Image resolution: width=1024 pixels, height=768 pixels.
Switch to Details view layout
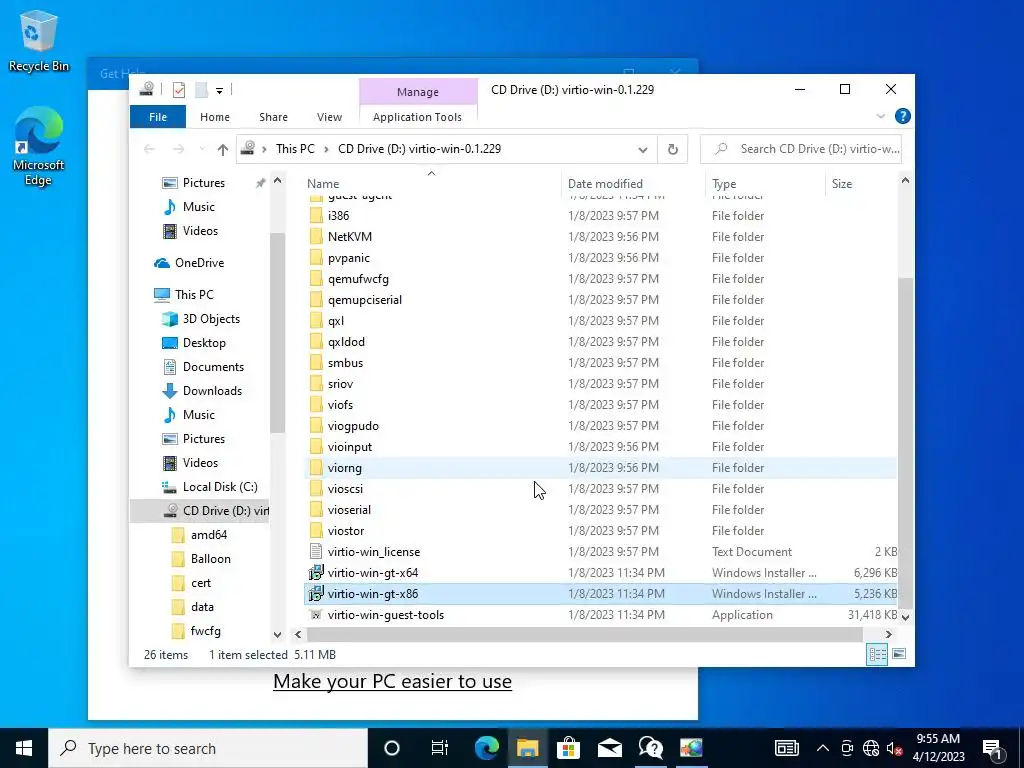click(877, 654)
